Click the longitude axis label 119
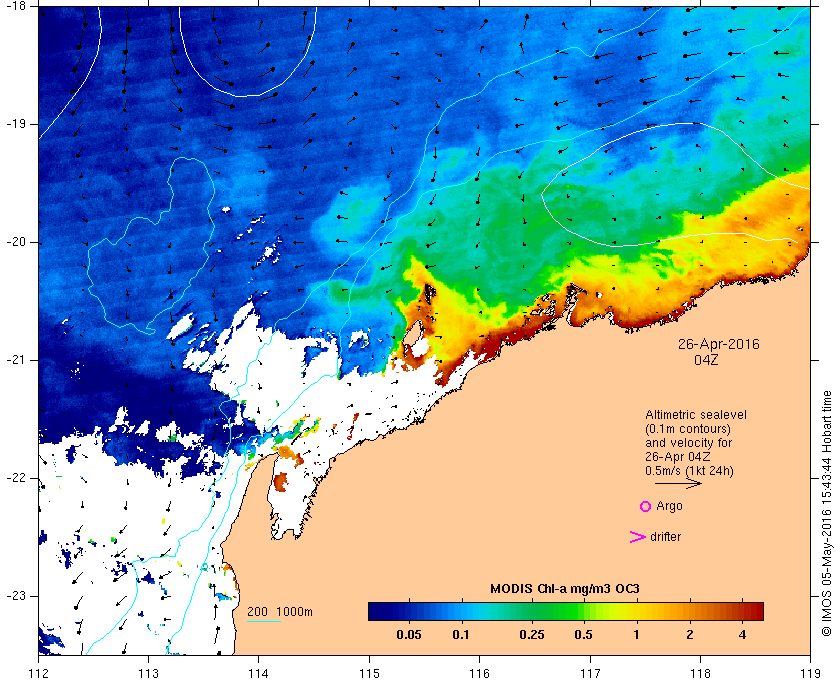The image size is (840, 680). (811, 673)
